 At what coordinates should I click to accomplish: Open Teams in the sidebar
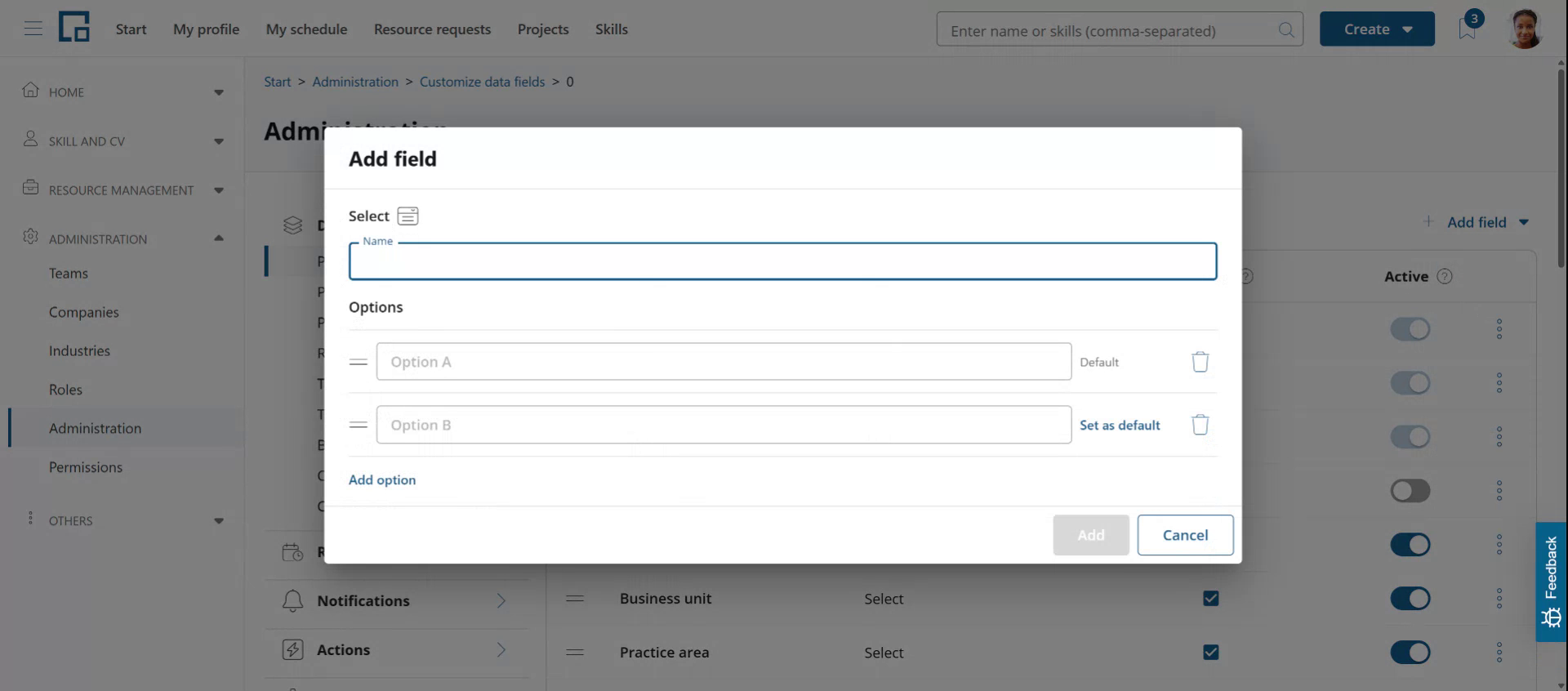click(x=69, y=274)
